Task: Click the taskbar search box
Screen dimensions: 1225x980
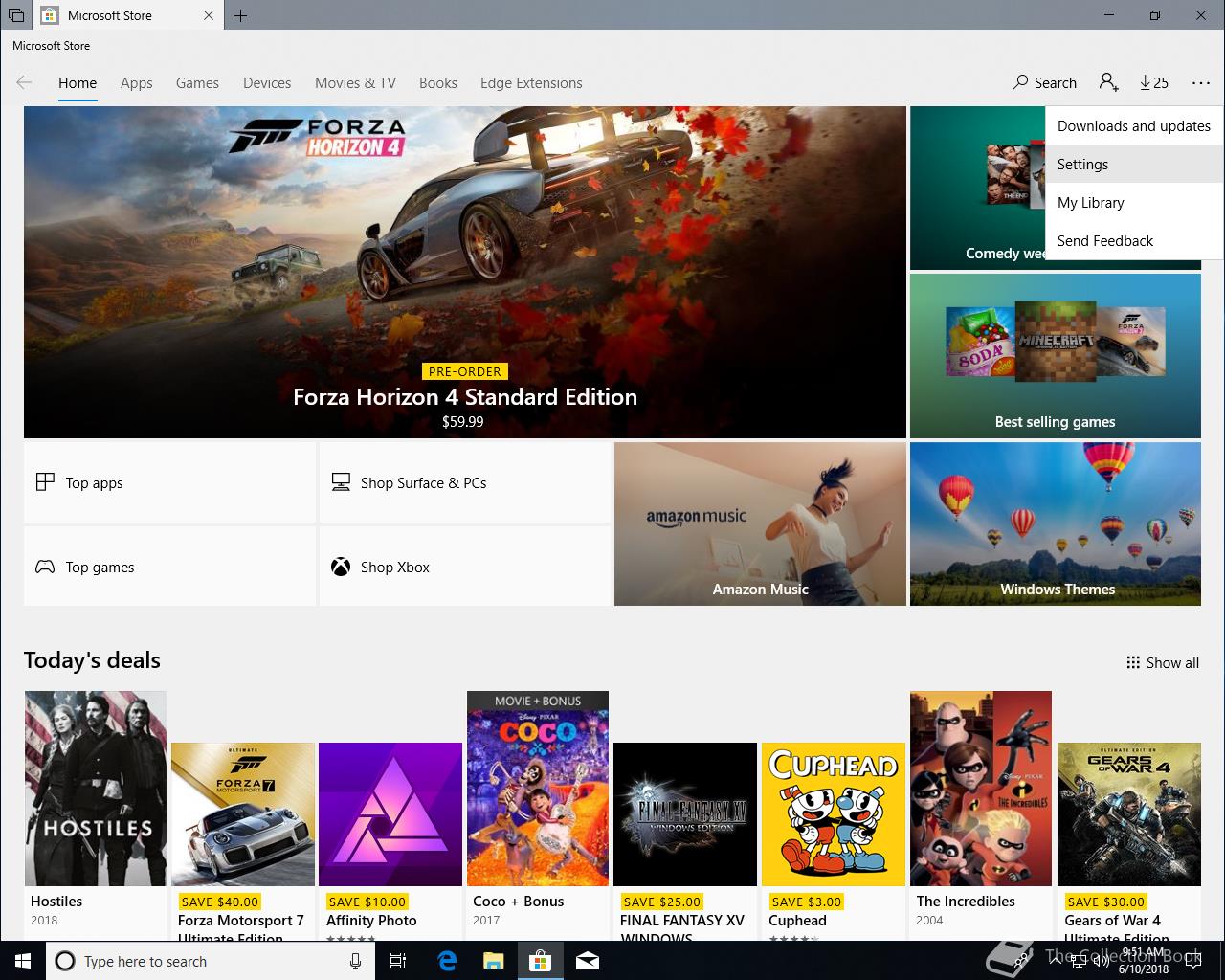Action: click(211, 961)
